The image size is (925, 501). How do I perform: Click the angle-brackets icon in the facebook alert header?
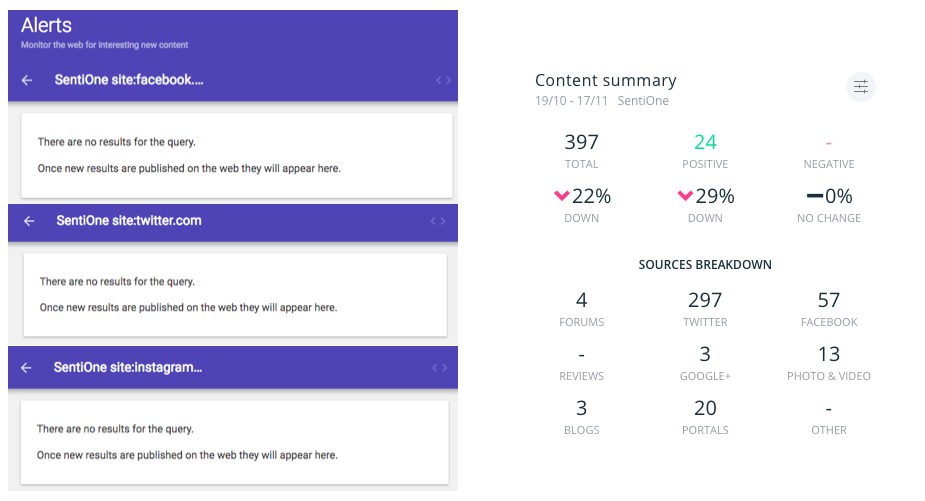[x=443, y=80]
